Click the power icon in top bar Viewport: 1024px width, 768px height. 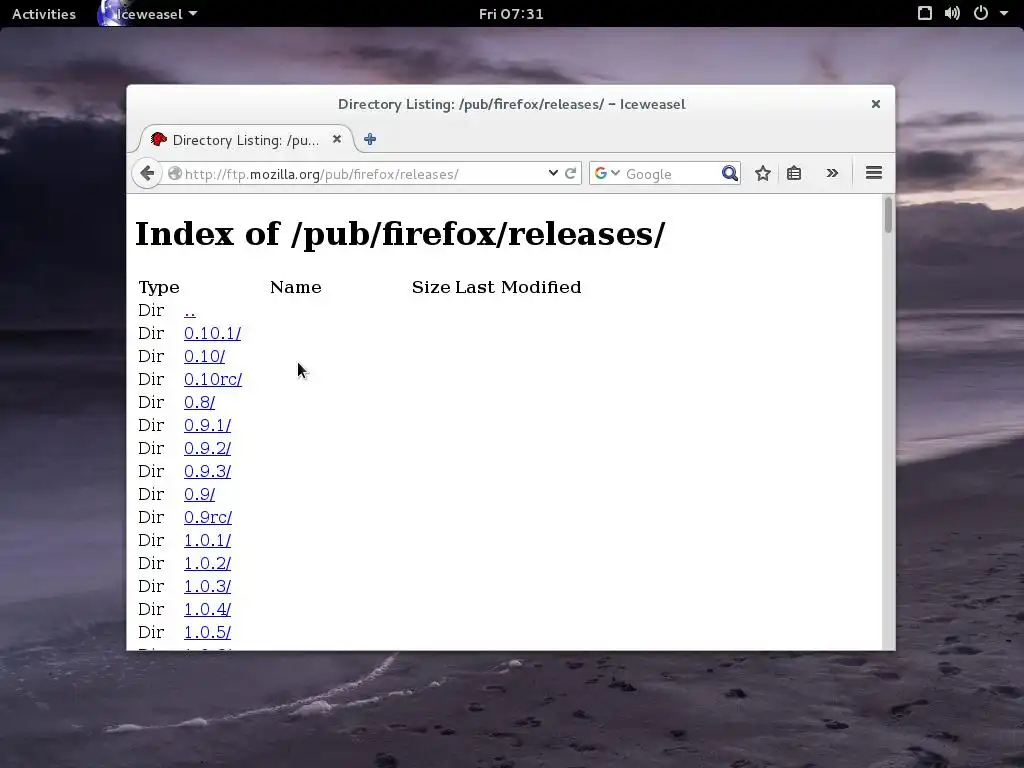click(x=981, y=13)
